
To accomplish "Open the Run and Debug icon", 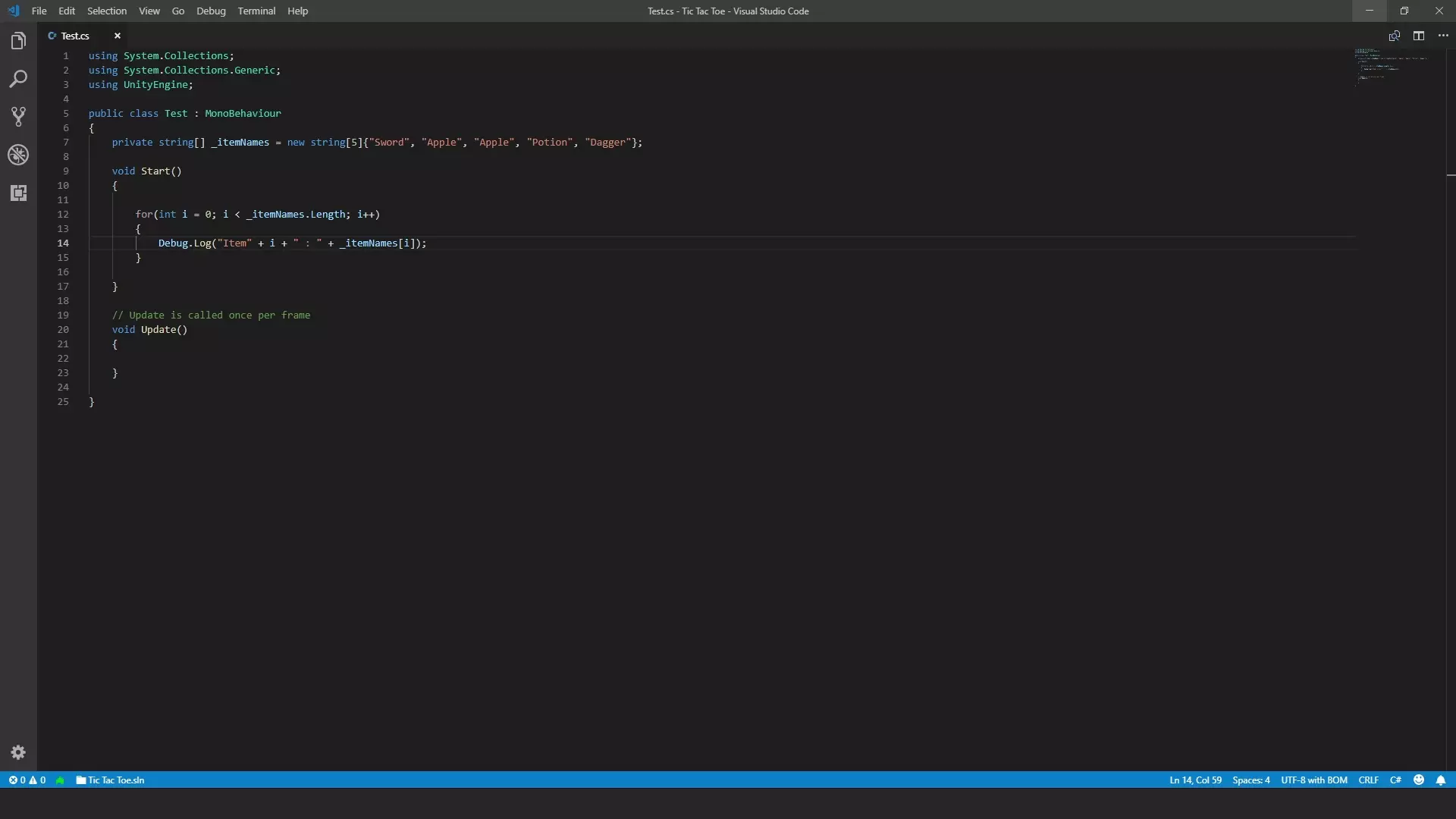I will point(18,155).
